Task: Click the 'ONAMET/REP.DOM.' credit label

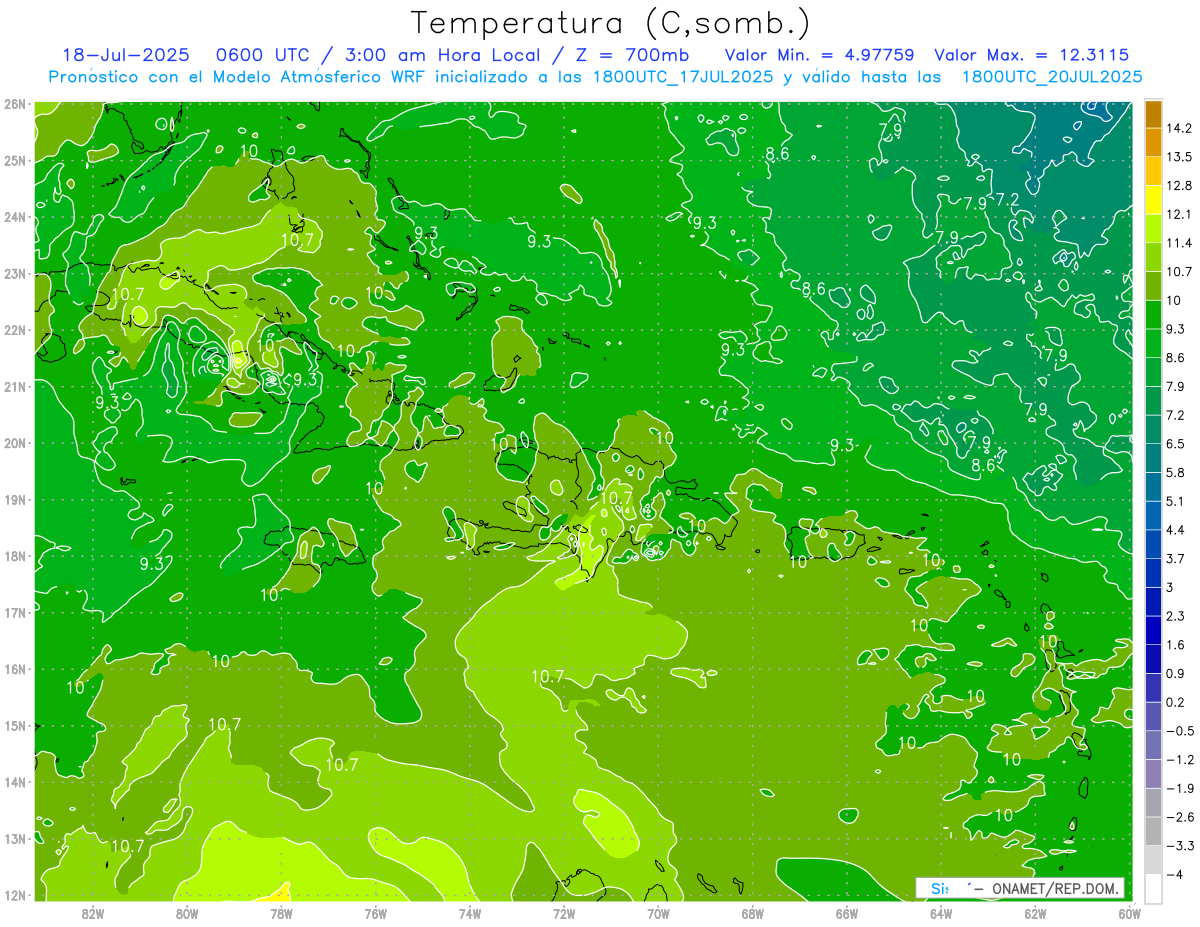Action: point(1057,888)
